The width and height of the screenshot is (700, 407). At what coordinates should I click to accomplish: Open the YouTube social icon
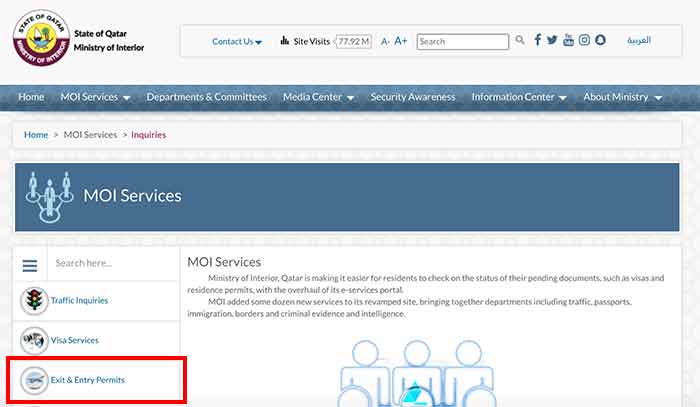pyautogui.click(x=568, y=40)
